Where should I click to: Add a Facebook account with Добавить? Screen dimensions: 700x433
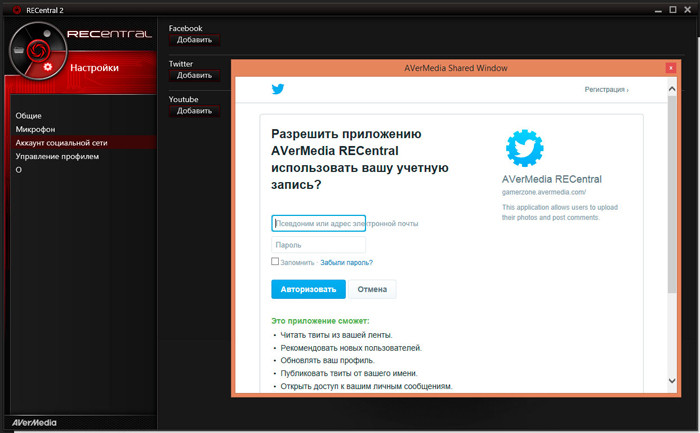tap(194, 40)
